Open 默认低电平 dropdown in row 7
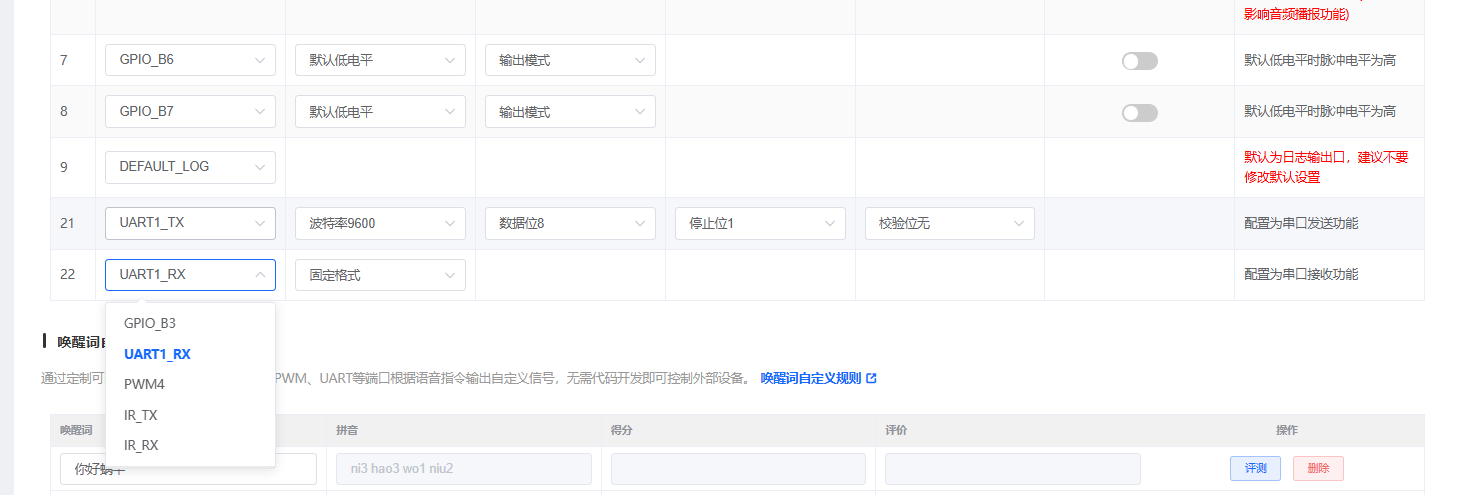 (380, 60)
